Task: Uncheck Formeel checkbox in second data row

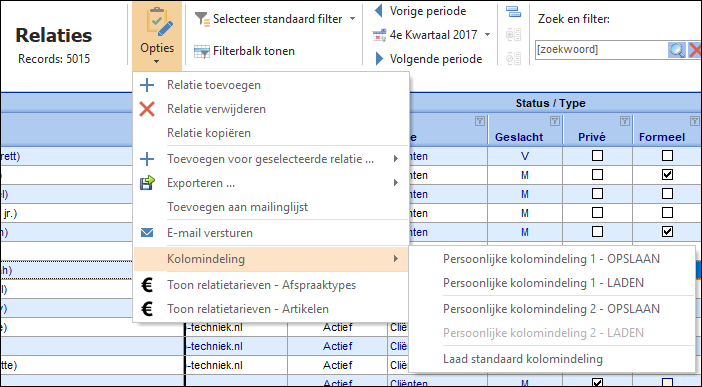Action: [667, 175]
